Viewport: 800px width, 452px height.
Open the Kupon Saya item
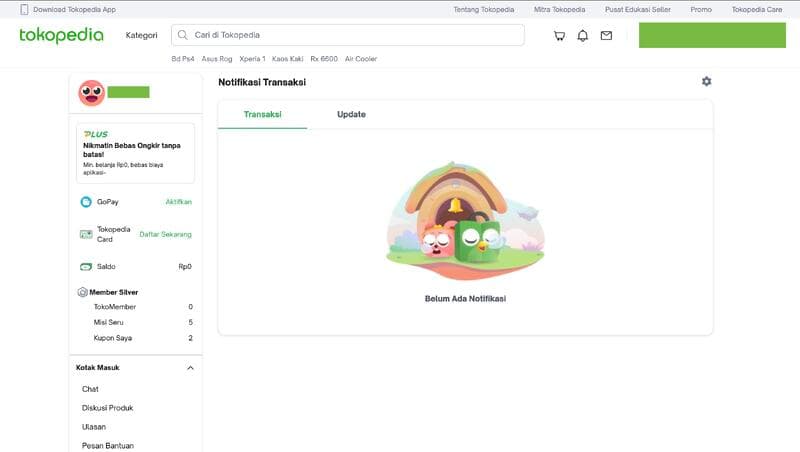coord(112,338)
